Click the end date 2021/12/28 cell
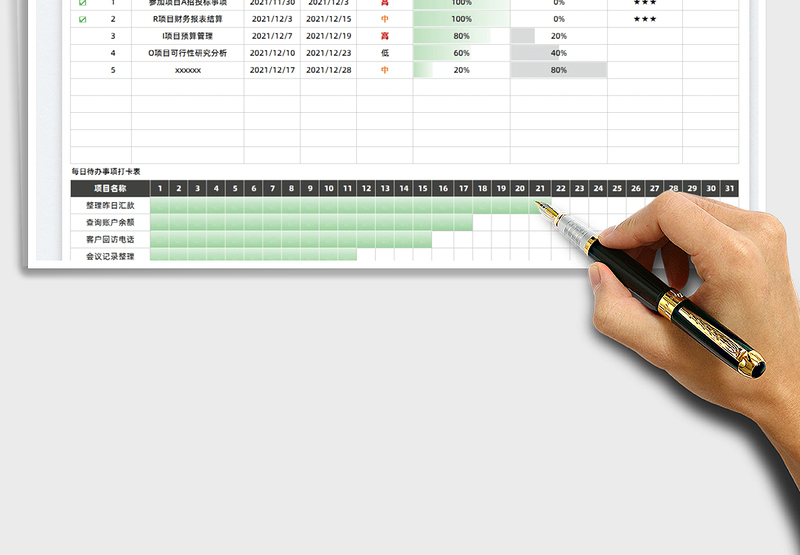 (x=328, y=70)
